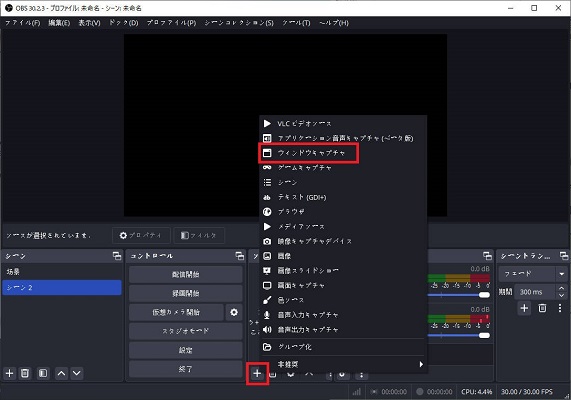Select シーン 2 in the scenes list
Image resolution: width=571 pixels, height=400 pixels.
[x=62, y=287]
